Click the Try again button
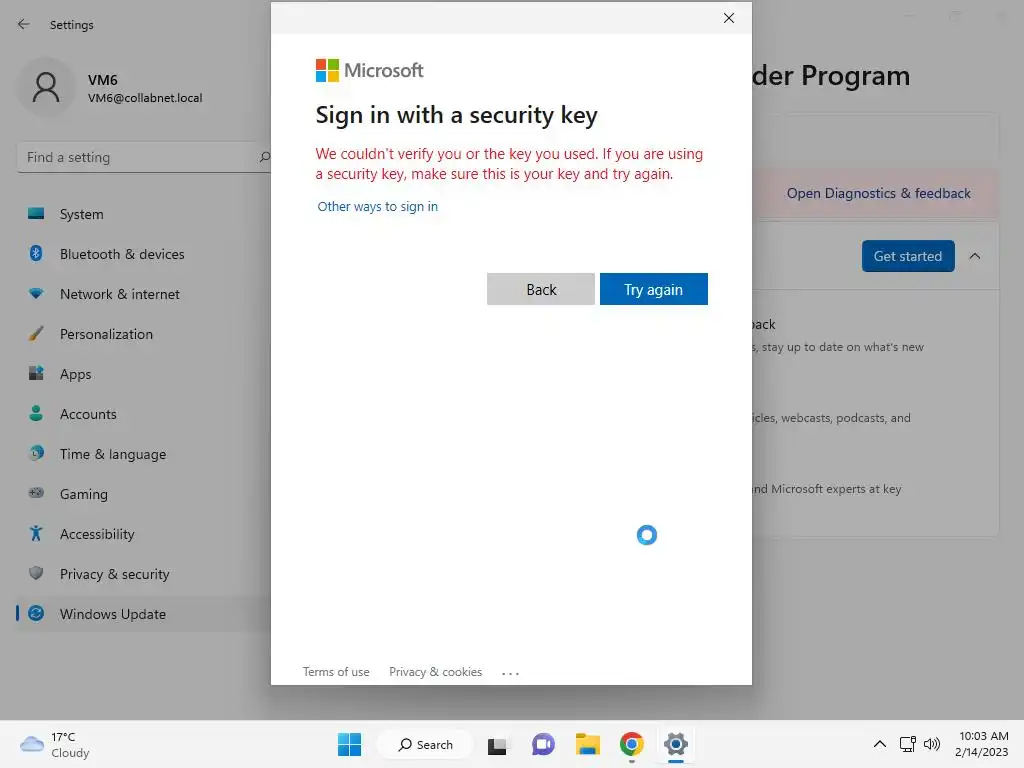The image size is (1024, 768). point(653,289)
